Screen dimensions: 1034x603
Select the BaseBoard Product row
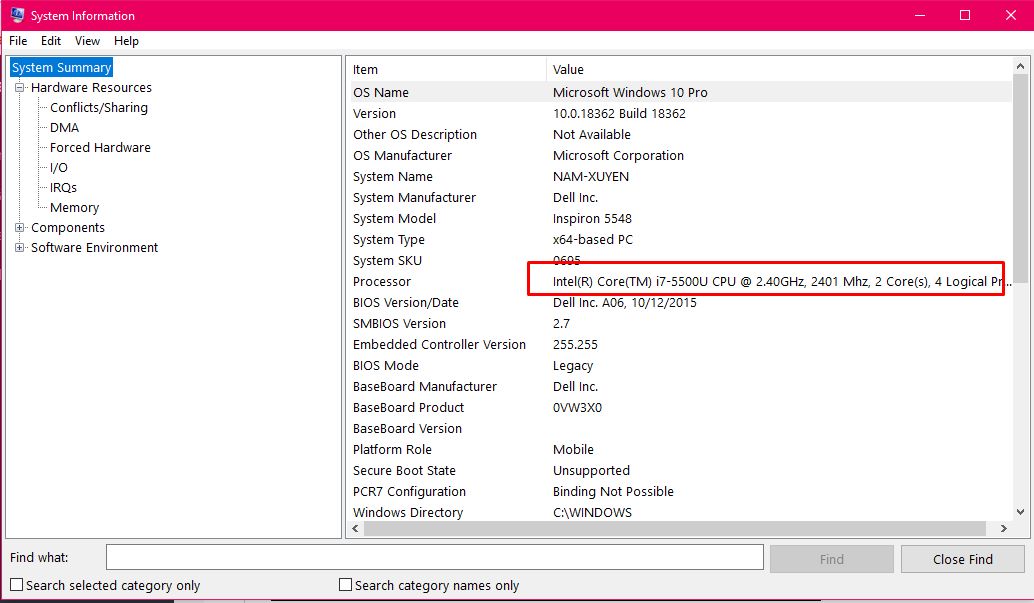(679, 408)
